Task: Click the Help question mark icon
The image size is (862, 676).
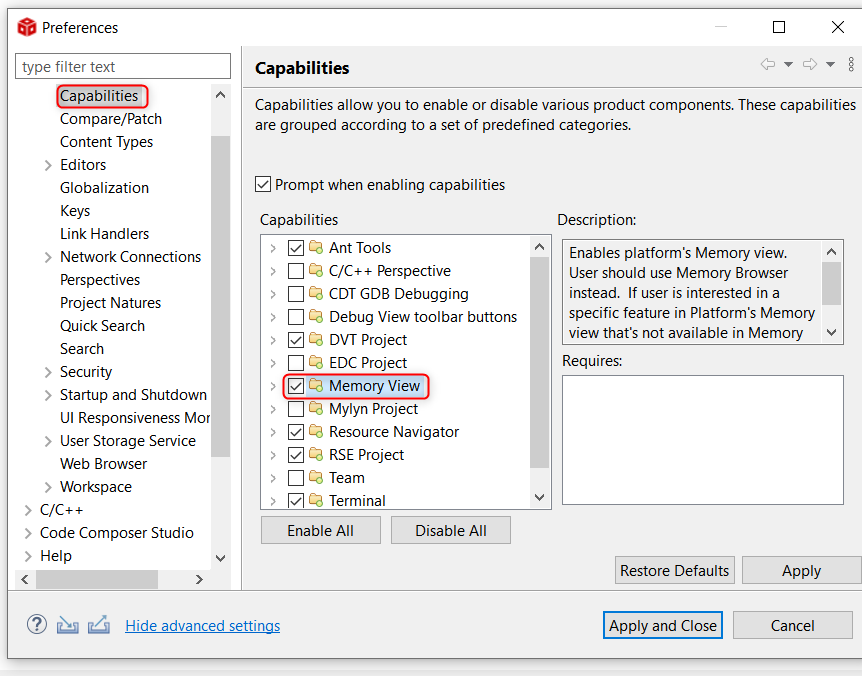Action: 36,625
